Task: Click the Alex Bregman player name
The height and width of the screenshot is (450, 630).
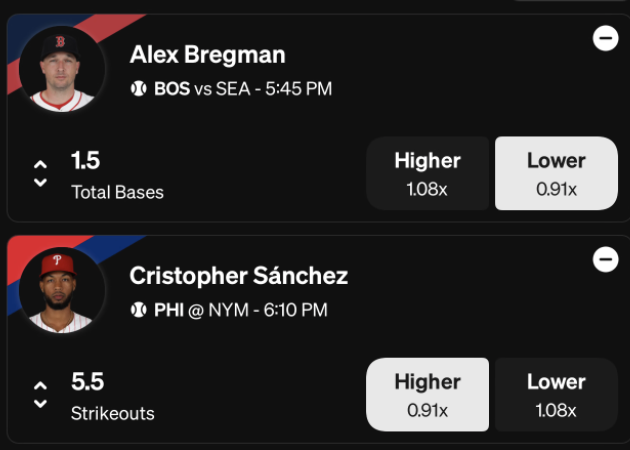Action: click(207, 54)
